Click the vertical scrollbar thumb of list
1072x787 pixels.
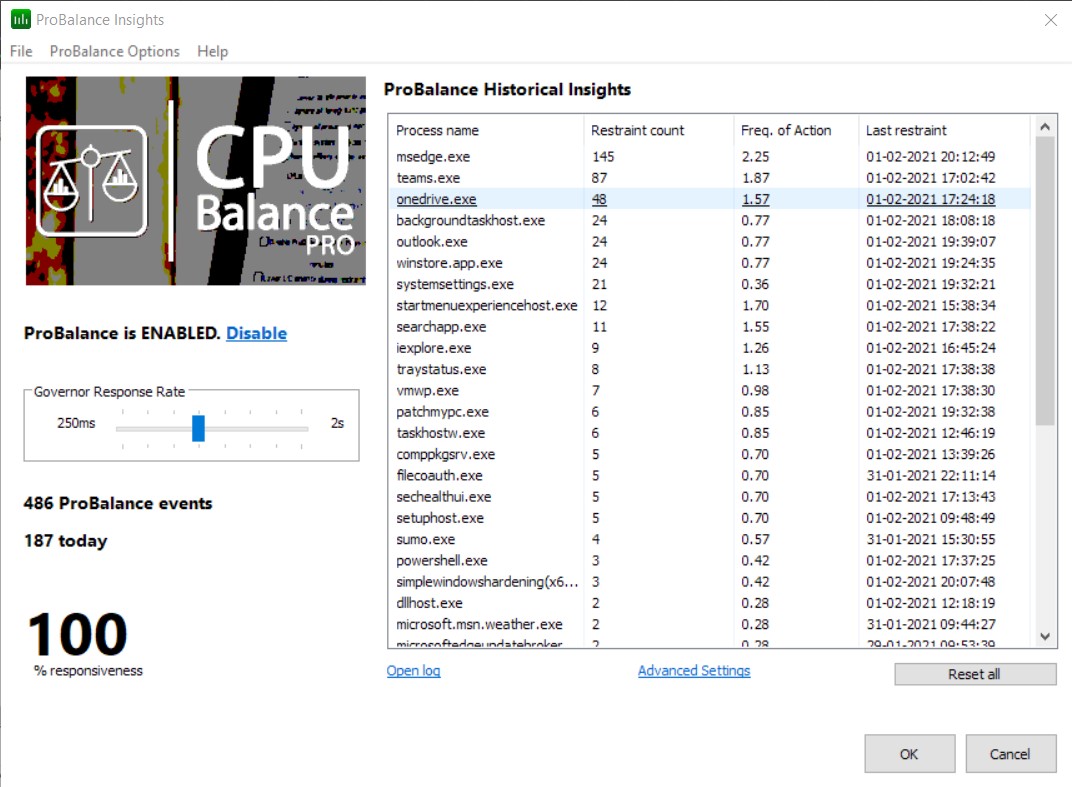pyautogui.click(x=1045, y=280)
